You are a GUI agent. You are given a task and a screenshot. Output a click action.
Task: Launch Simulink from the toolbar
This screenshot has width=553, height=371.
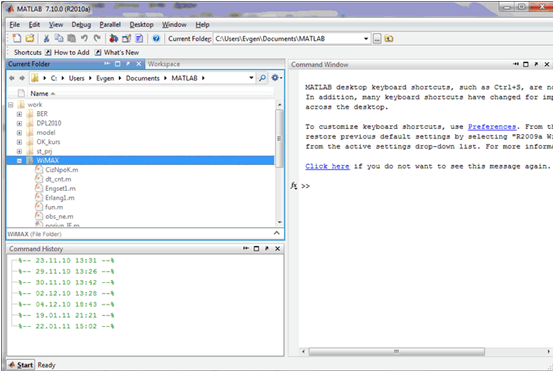coord(113,38)
